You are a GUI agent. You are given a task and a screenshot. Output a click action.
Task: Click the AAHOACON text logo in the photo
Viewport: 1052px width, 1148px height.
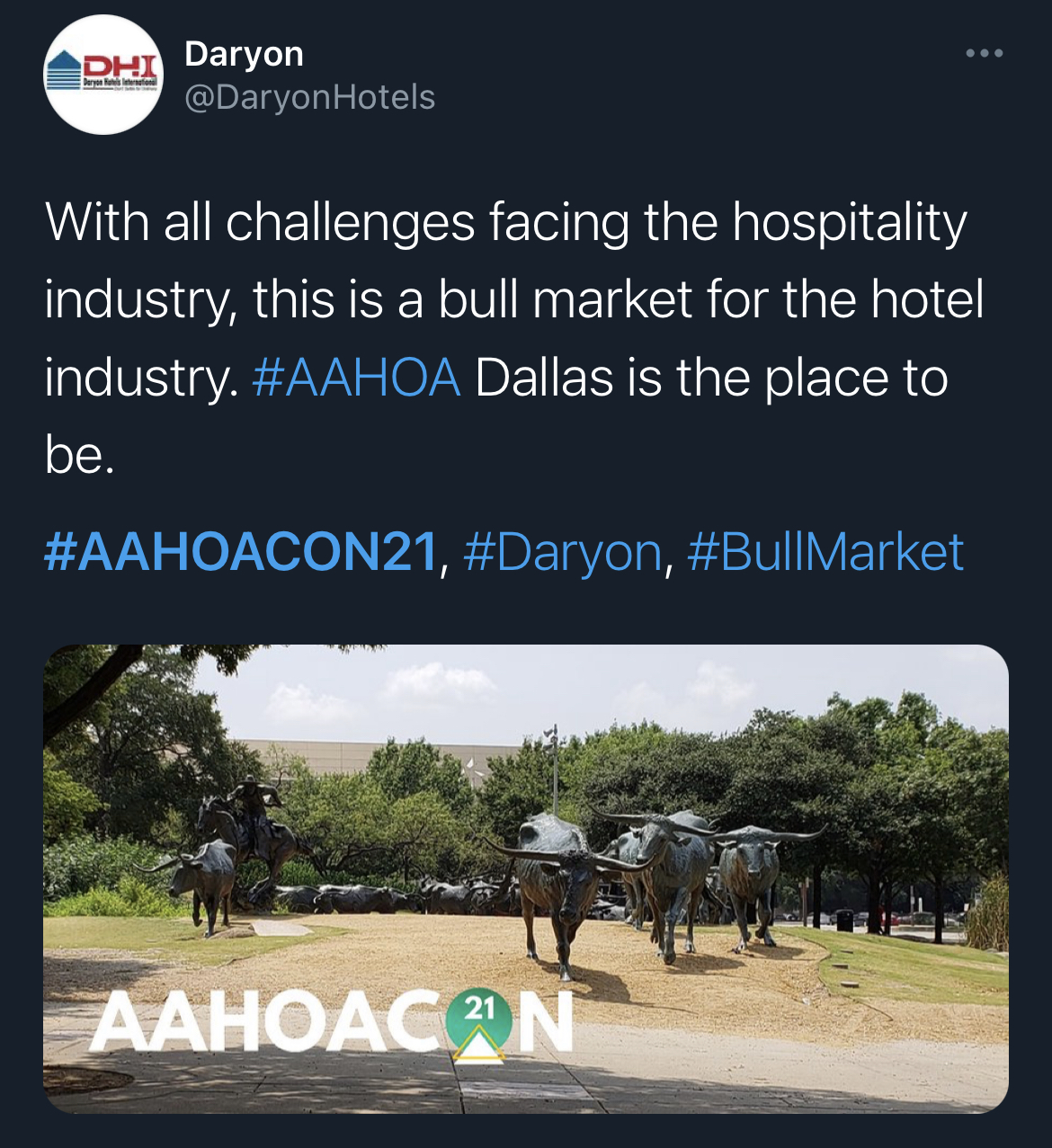click(332, 1022)
